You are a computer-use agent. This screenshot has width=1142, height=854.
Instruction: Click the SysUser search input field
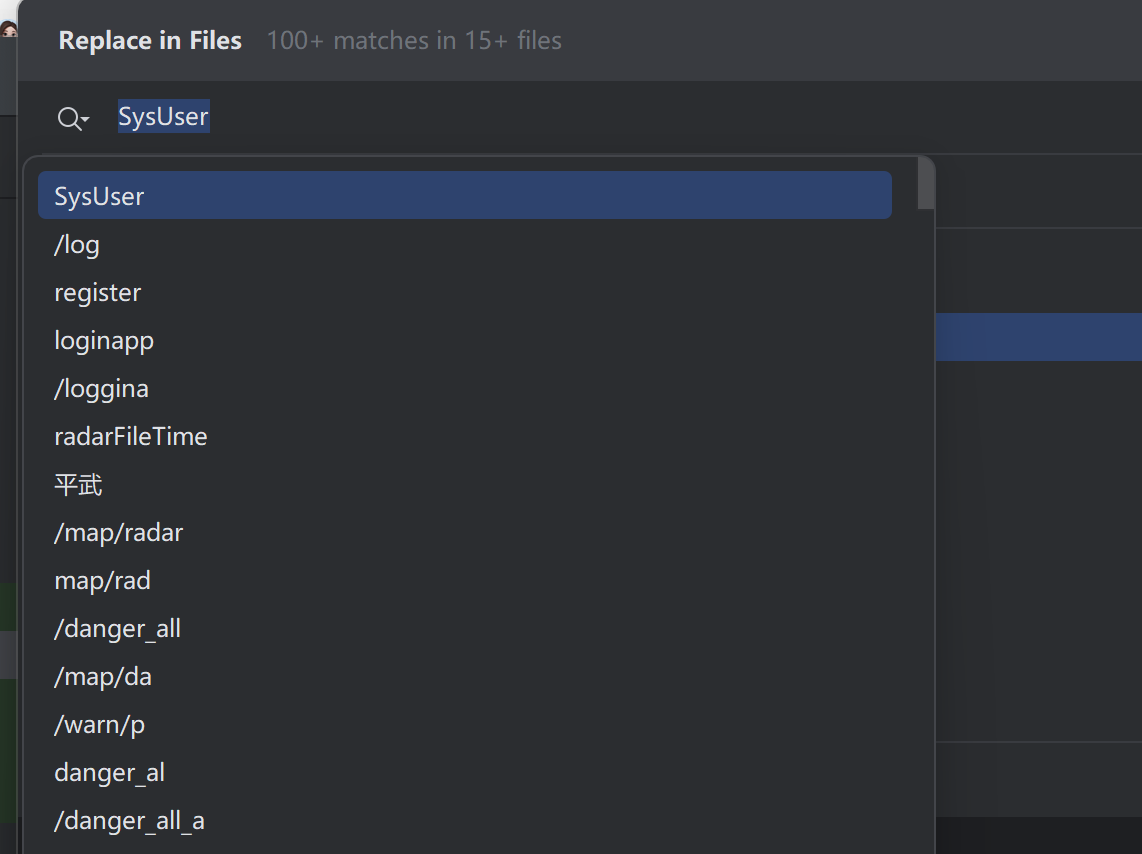626,116
